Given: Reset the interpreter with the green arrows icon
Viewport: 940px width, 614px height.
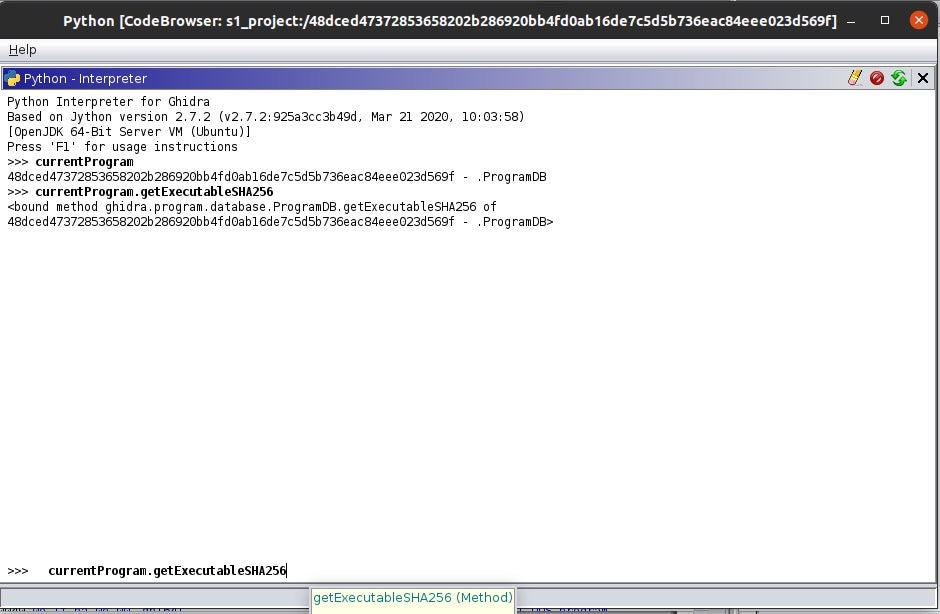Looking at the screenshot, I should pos(899,78).
